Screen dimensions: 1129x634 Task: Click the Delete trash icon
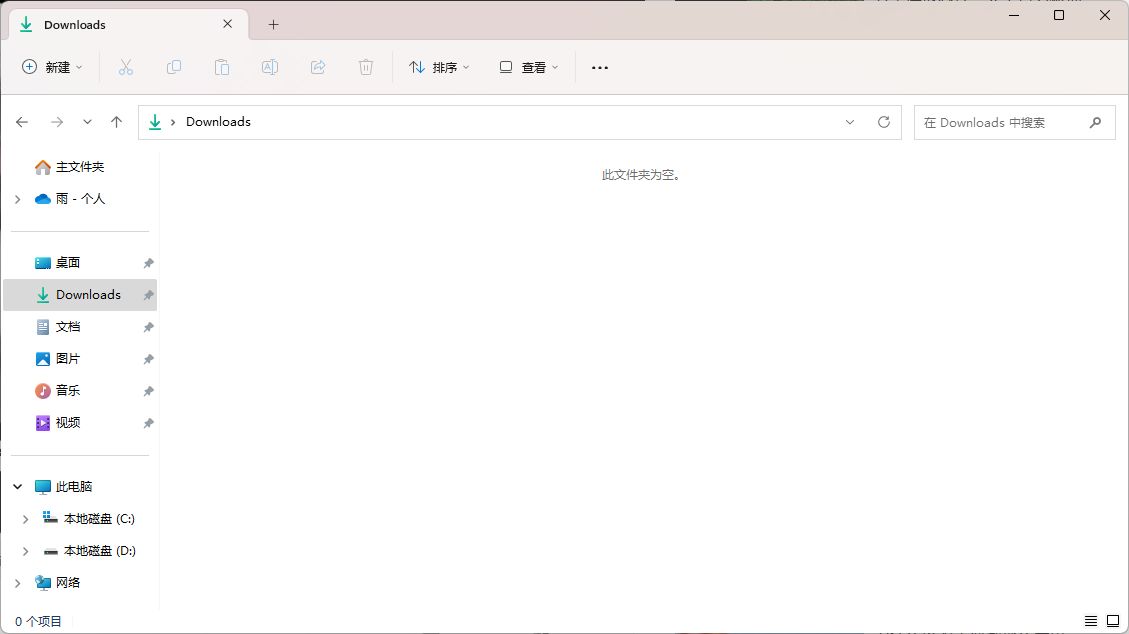pyautogui.click(x=366, y=66)
